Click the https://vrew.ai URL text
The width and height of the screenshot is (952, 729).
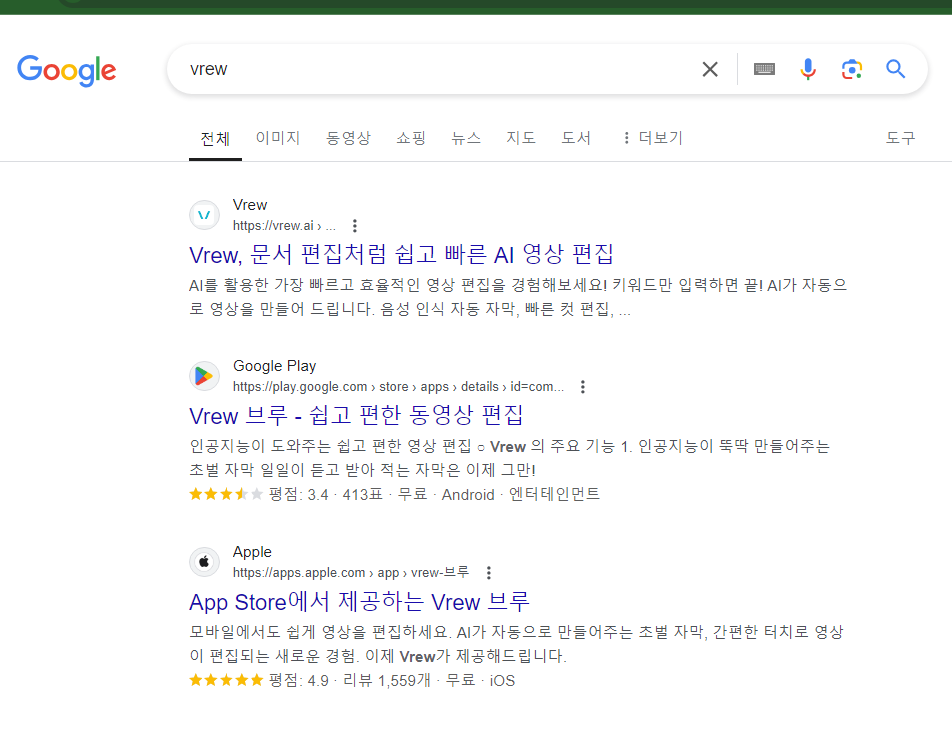point(284,226)
